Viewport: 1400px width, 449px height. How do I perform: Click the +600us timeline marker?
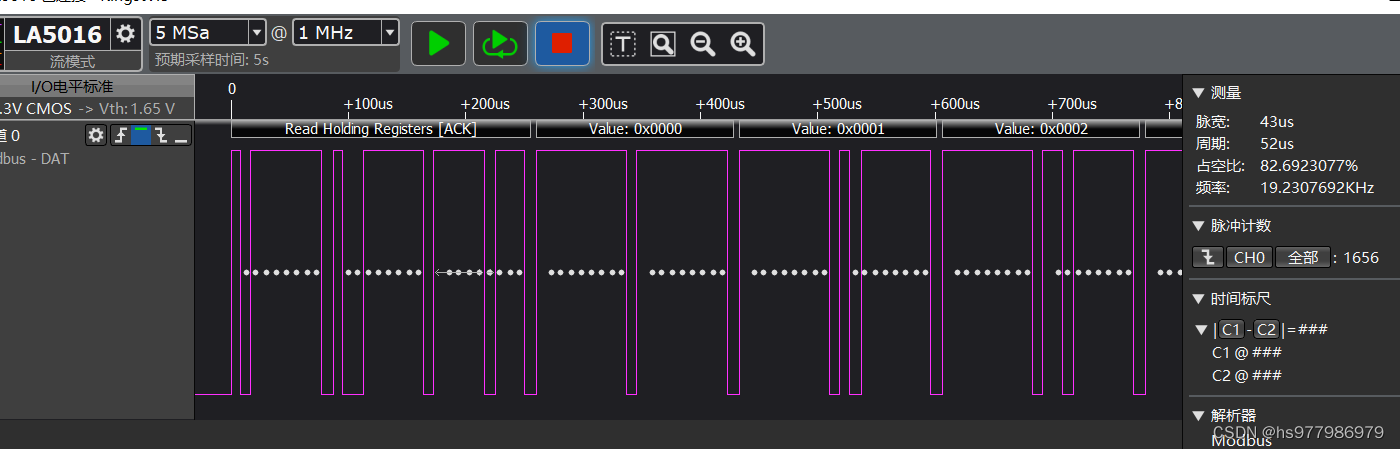tap(955, 104)
